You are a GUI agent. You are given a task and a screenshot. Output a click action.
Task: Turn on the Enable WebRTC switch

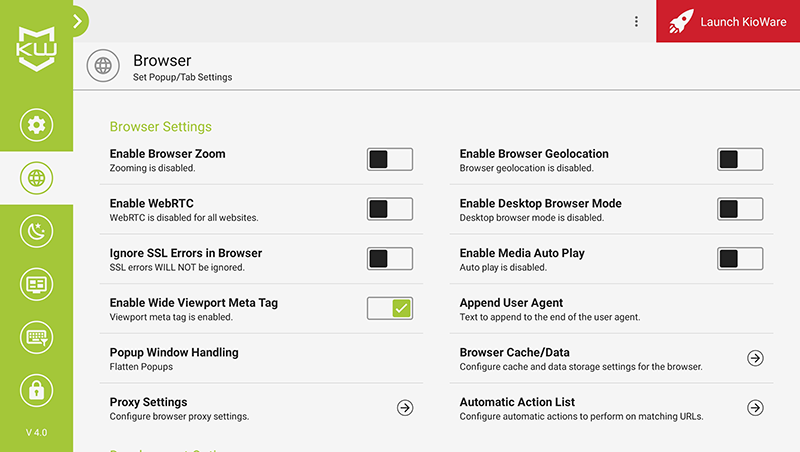[x=390, y=209]
